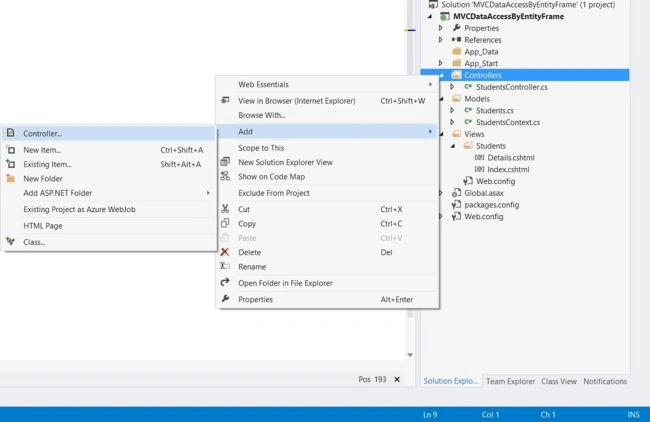Click the Open Folder arrow icon

[x=225, y=283]
